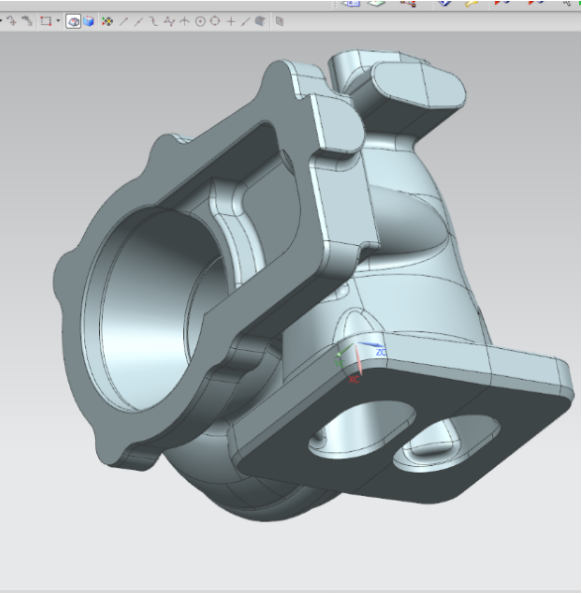Toggle Enable Snap Point icon
This screenshot has width=582, height=594.
pos(107,22)
